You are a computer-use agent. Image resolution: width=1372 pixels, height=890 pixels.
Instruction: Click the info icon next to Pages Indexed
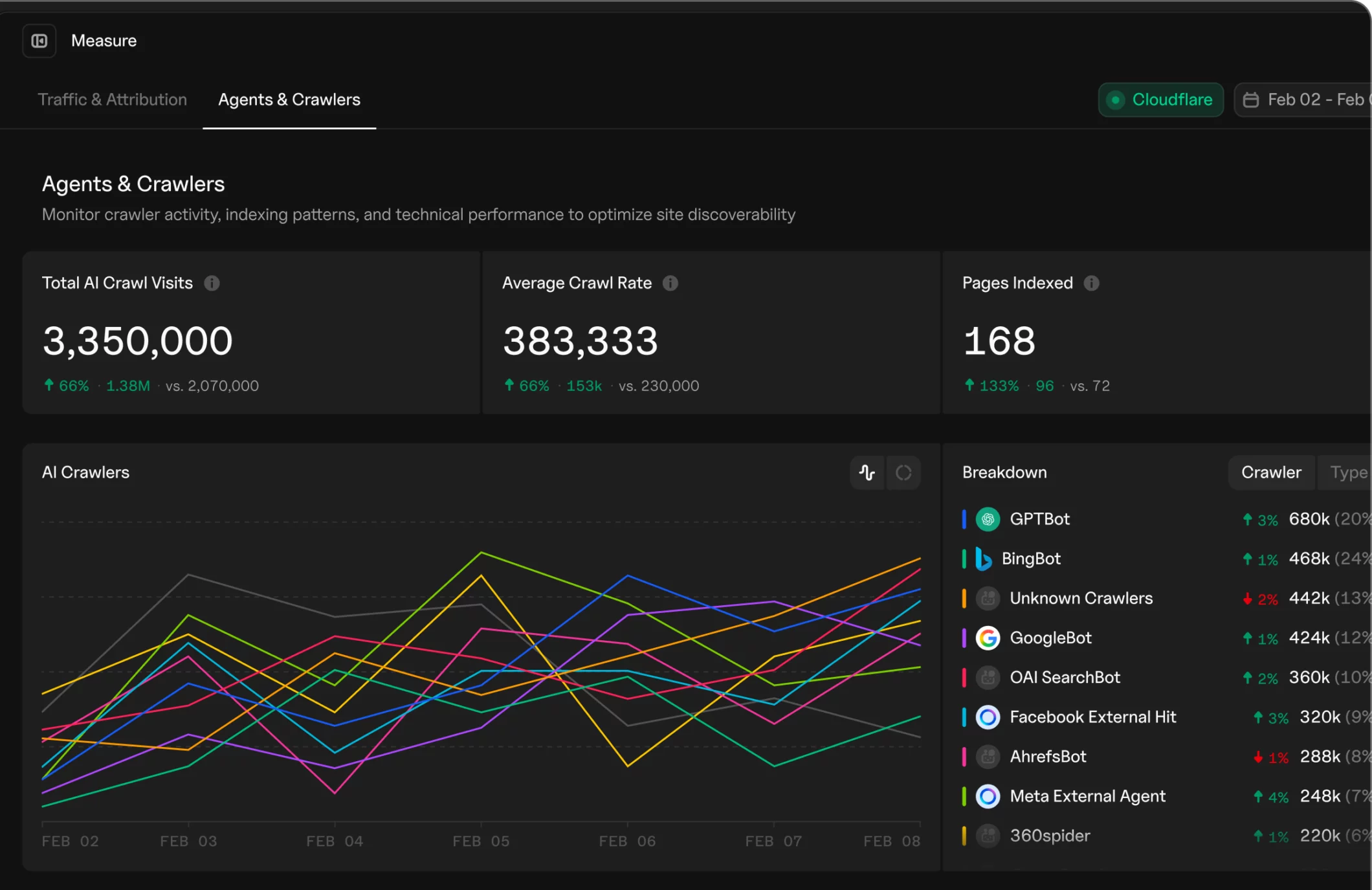(1090, 283)
